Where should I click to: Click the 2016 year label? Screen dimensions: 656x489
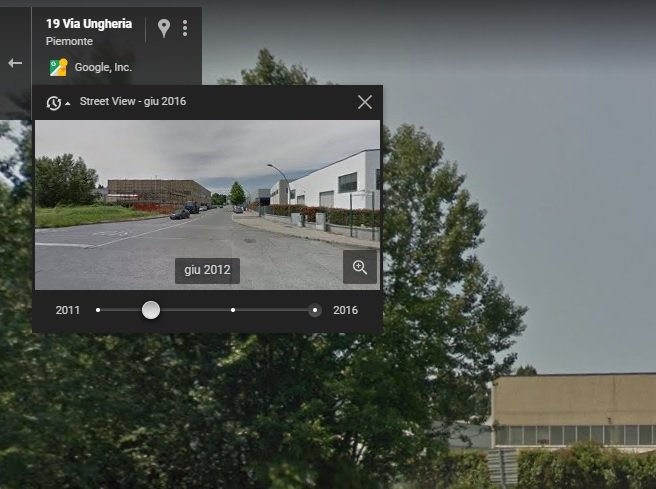(x=346, y=310)
